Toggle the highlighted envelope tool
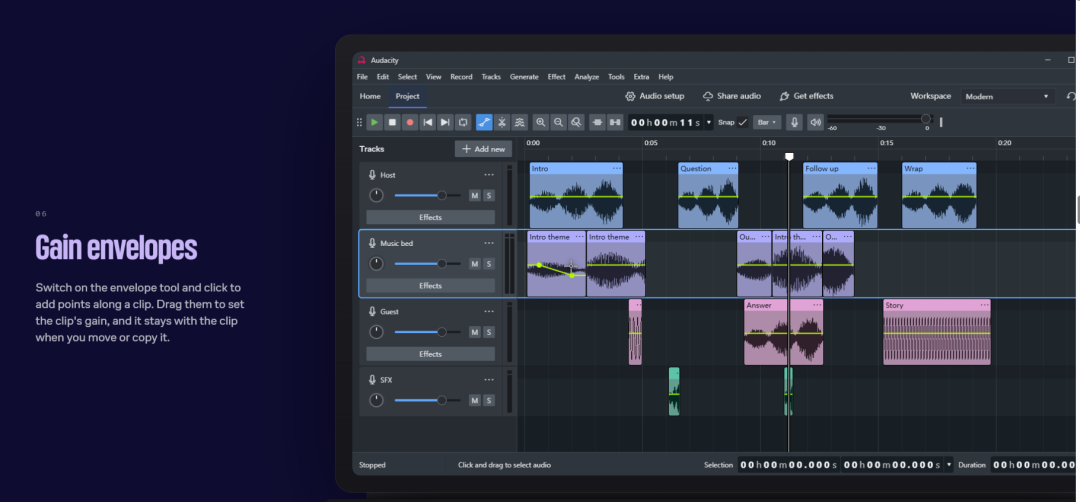 [x=484, y=122]
